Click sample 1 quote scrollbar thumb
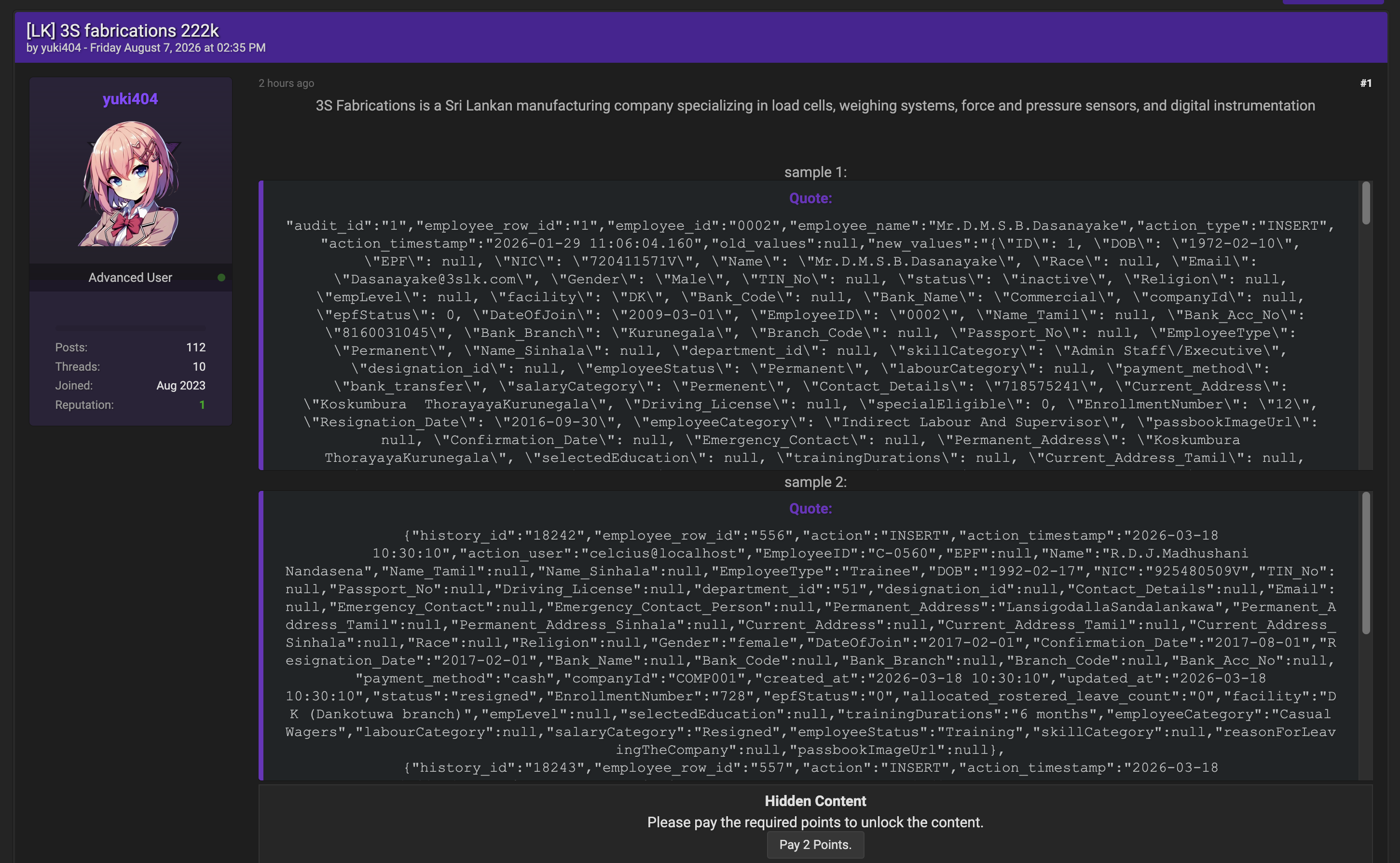This screenshot has width=1400, height=863. [x=1366, y=203]
